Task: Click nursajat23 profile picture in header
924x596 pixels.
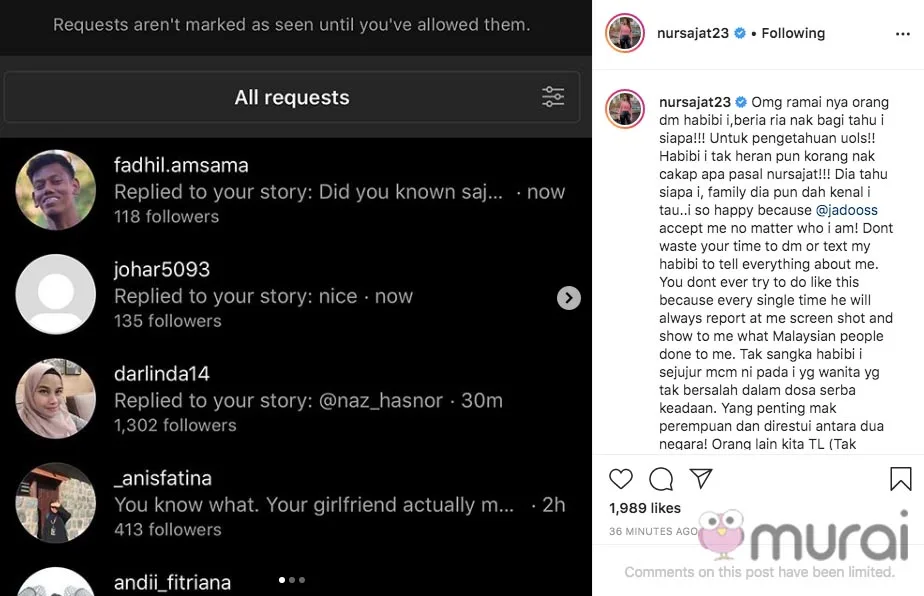Action: coord(625,33)
